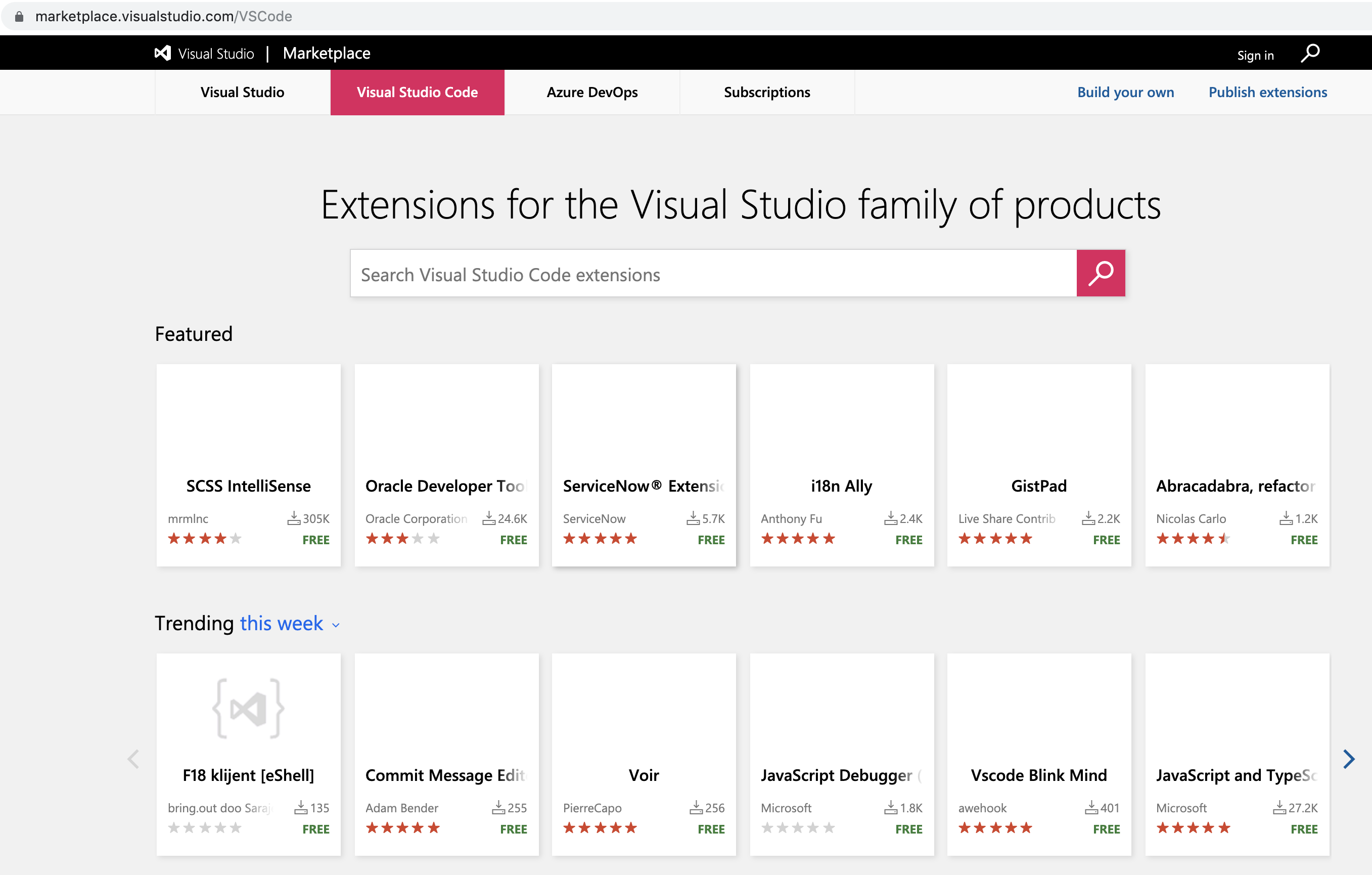Click the lock icon in address bar
This screenshot has width=1372, height=875.
[x=19, y=17]
